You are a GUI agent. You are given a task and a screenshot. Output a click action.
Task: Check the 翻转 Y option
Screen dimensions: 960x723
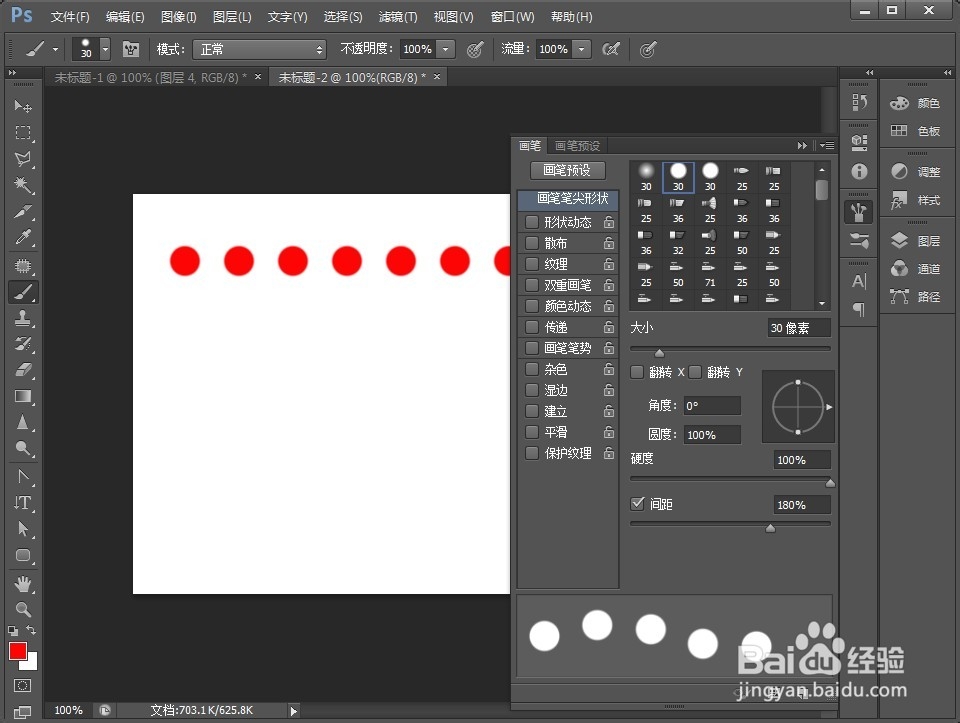pyautogui.click(x=695, y=372)
